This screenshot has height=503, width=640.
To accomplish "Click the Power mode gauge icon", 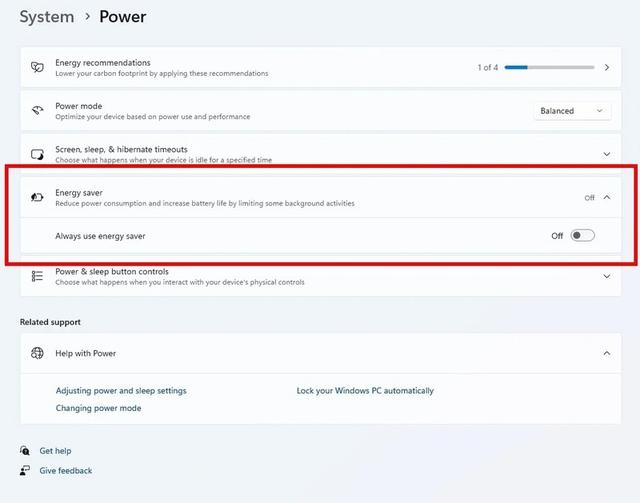I will point(37,110).
